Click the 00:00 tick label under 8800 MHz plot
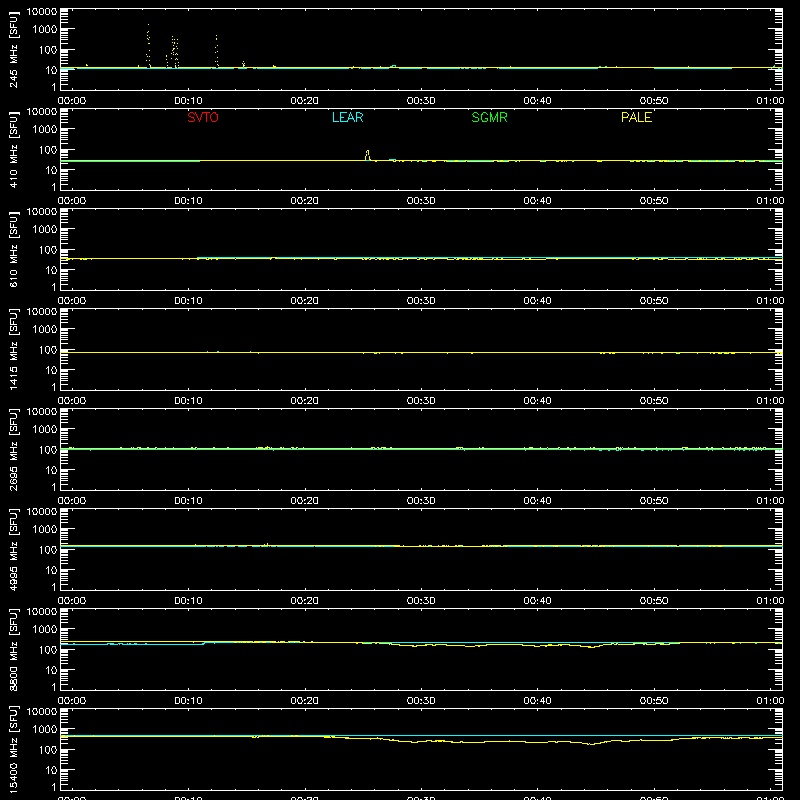The image size is (800, 800). coord(72,701)
